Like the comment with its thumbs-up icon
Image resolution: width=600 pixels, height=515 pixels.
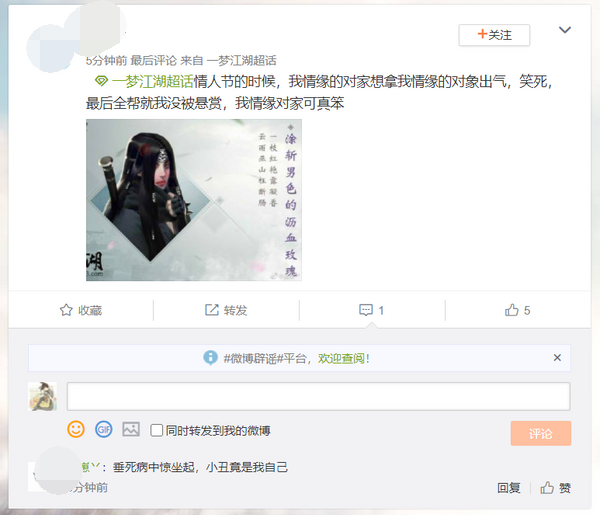(x=547, y=488)
